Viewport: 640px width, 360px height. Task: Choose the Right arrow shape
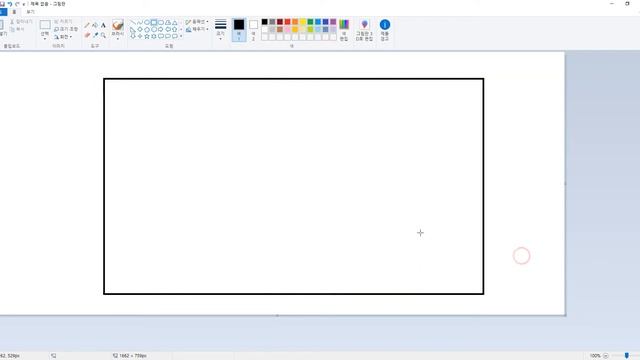pyautogui.click(x=161, y=29)
